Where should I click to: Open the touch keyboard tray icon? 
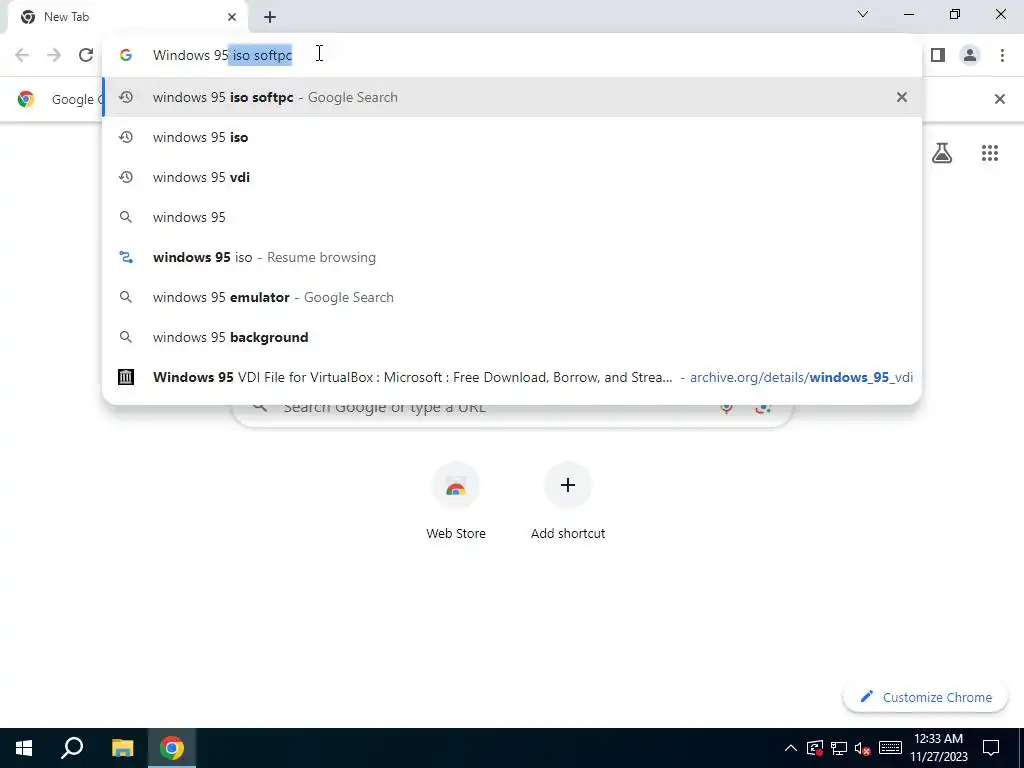pyautogui.click(x=889, y=748)
